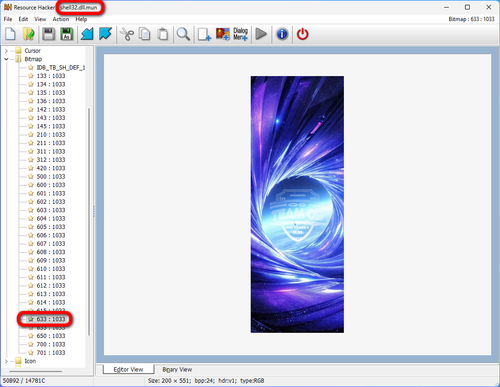500x387 pixels.
Task: Select bitmap resource 614 : 1033
Action: 51,302
